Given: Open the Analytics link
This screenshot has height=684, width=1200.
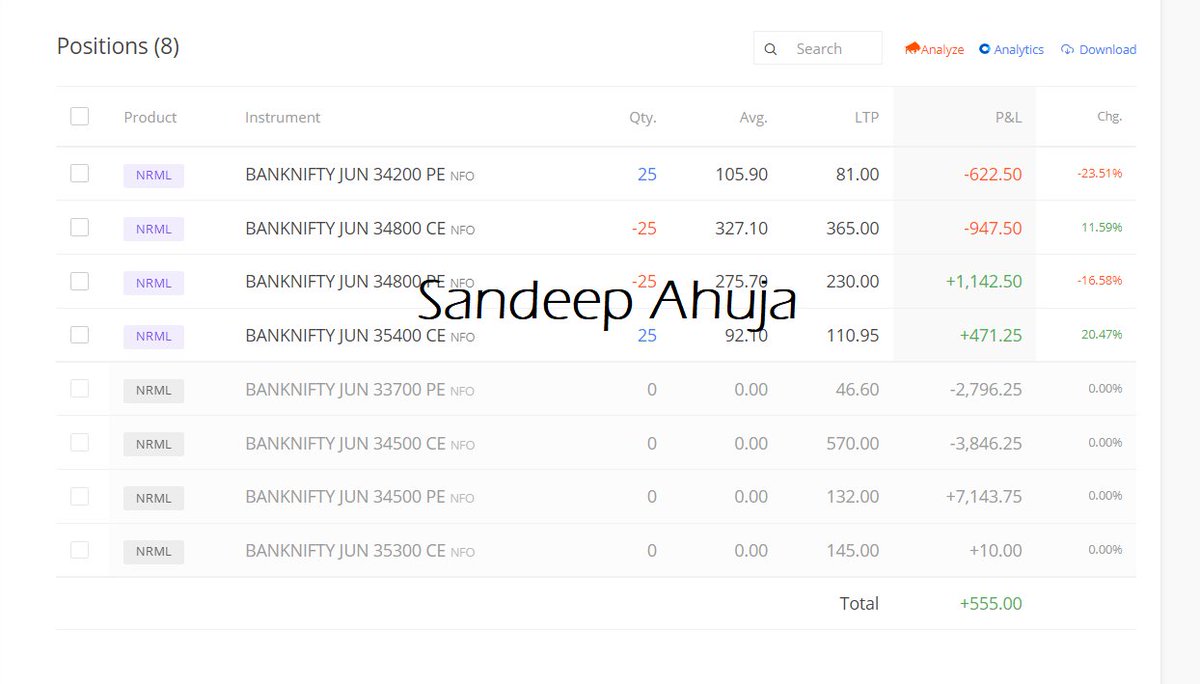Looking at the screenshot, I should [1018, 49].
